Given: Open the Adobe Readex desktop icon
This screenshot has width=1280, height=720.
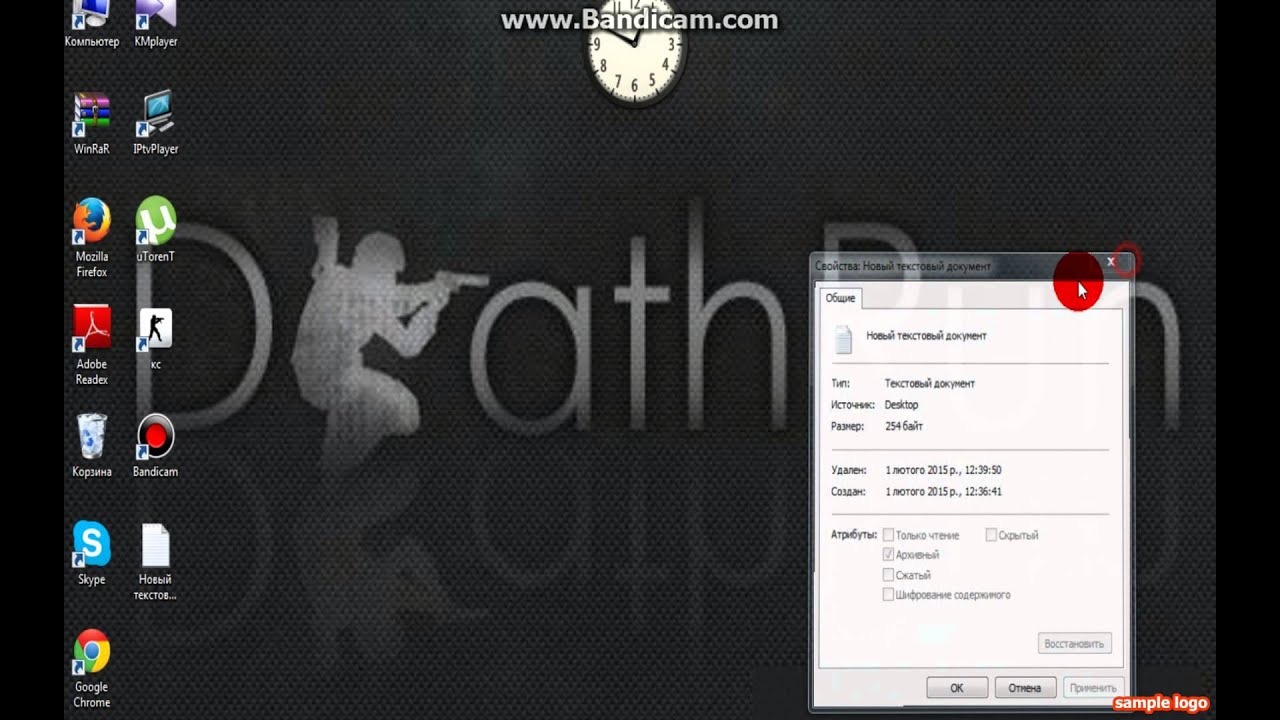Looking at the screenshot, I should (91, 346).
